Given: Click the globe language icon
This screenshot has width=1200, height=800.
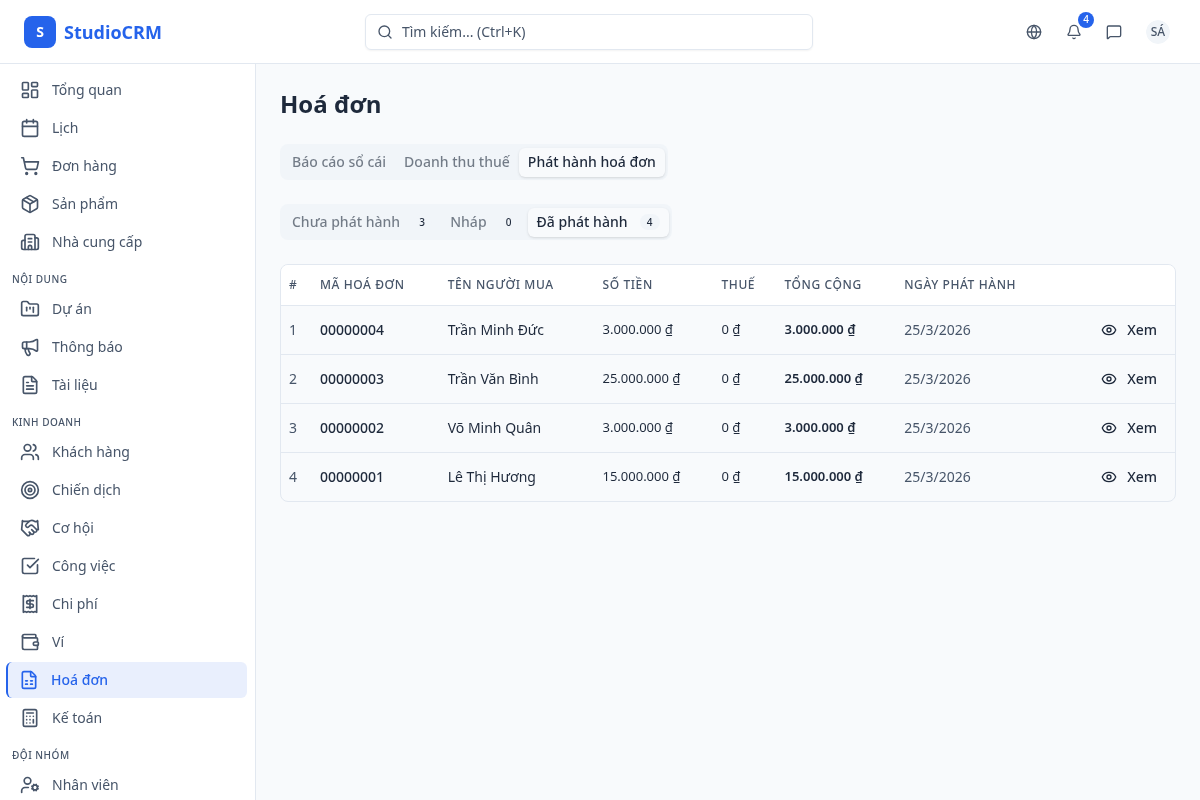Looking at the screenshot, I should [1034, 32].
